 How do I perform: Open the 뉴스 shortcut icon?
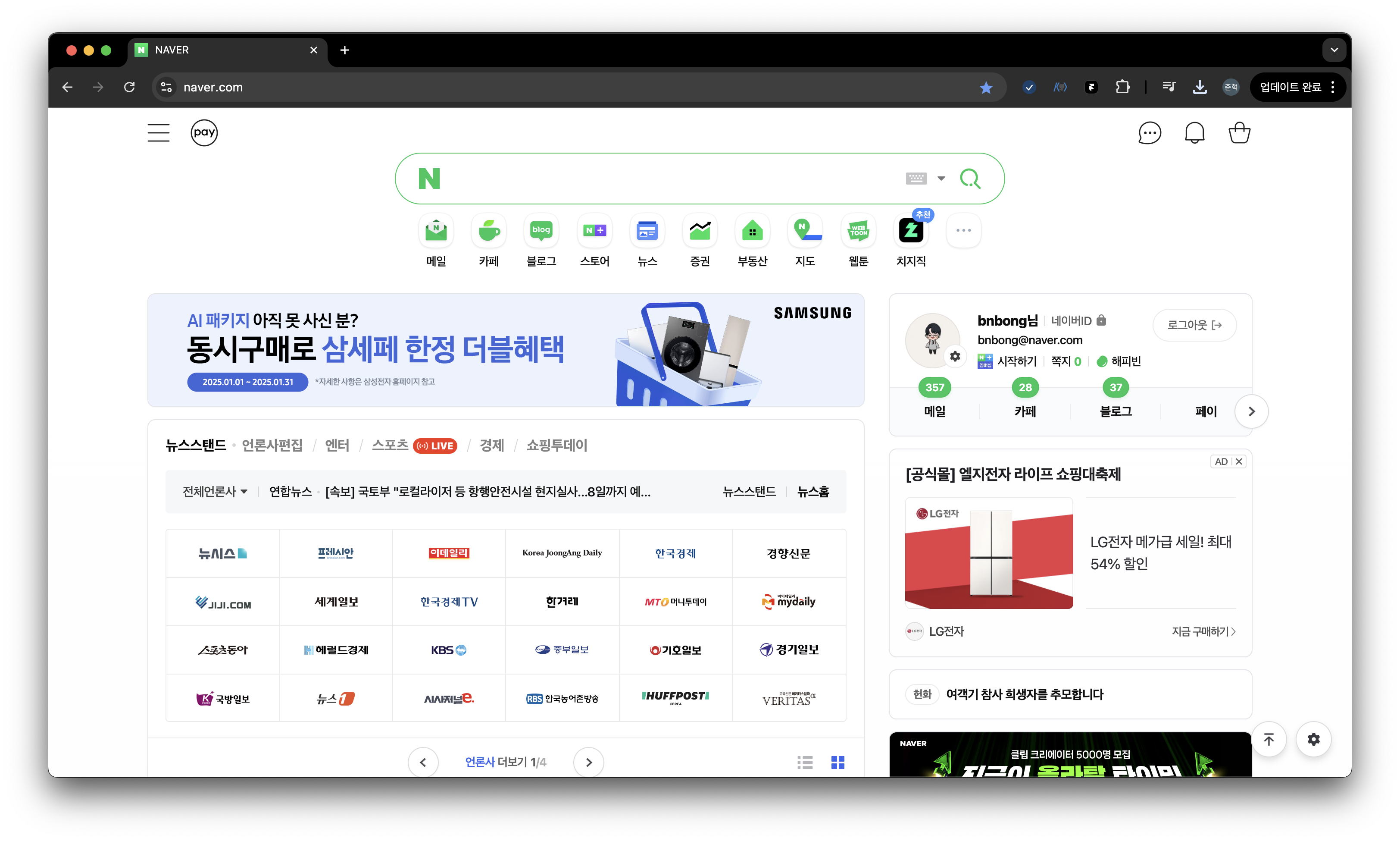coord(647,231)
